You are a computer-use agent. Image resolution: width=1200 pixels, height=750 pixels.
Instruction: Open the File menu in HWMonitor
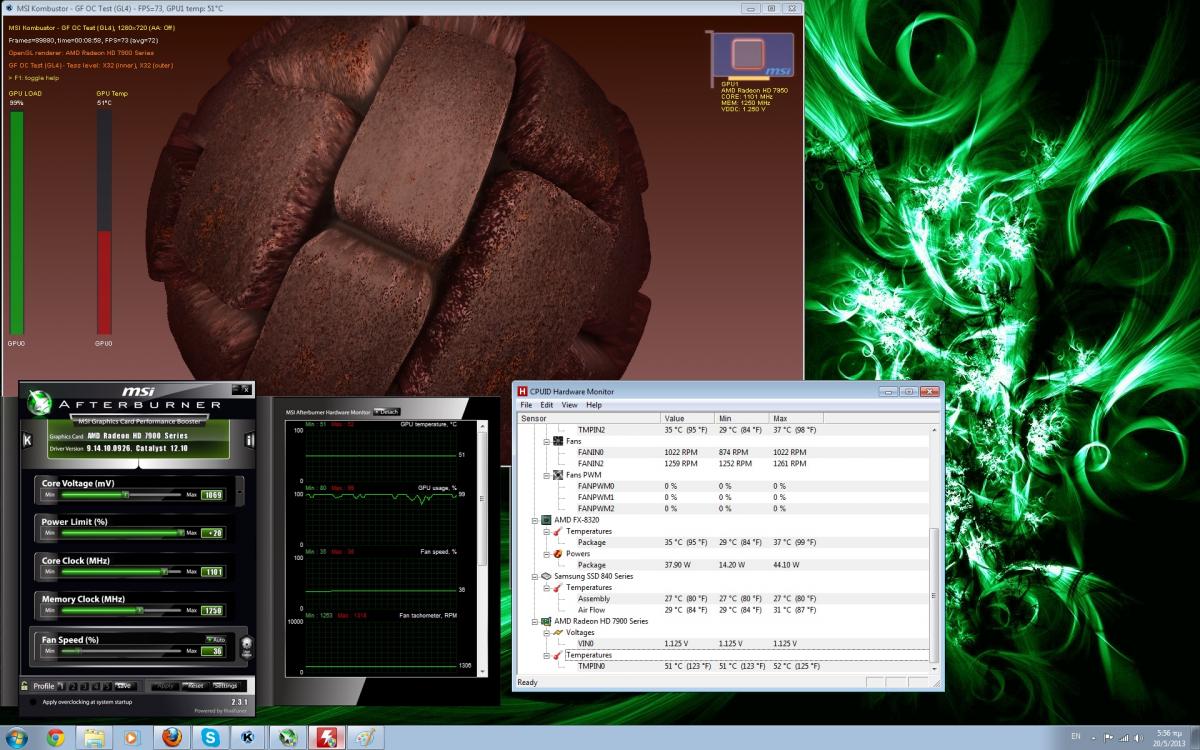(x=526, y=405)
